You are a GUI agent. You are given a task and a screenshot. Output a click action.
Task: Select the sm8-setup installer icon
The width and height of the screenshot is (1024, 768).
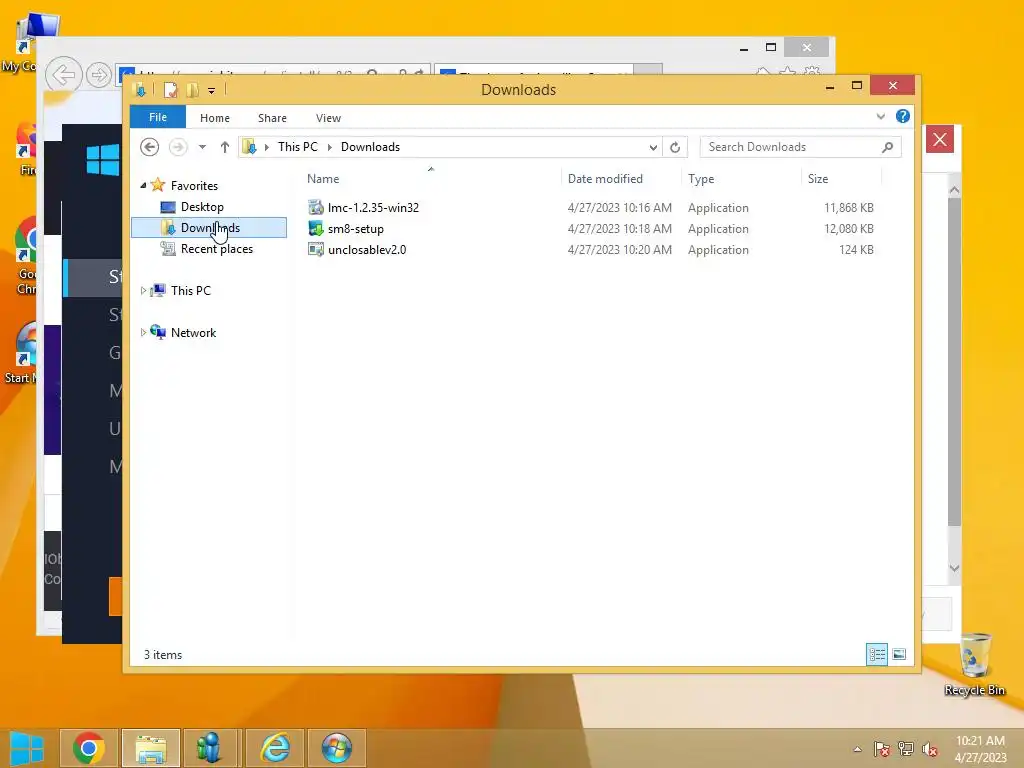click(316, 229)
